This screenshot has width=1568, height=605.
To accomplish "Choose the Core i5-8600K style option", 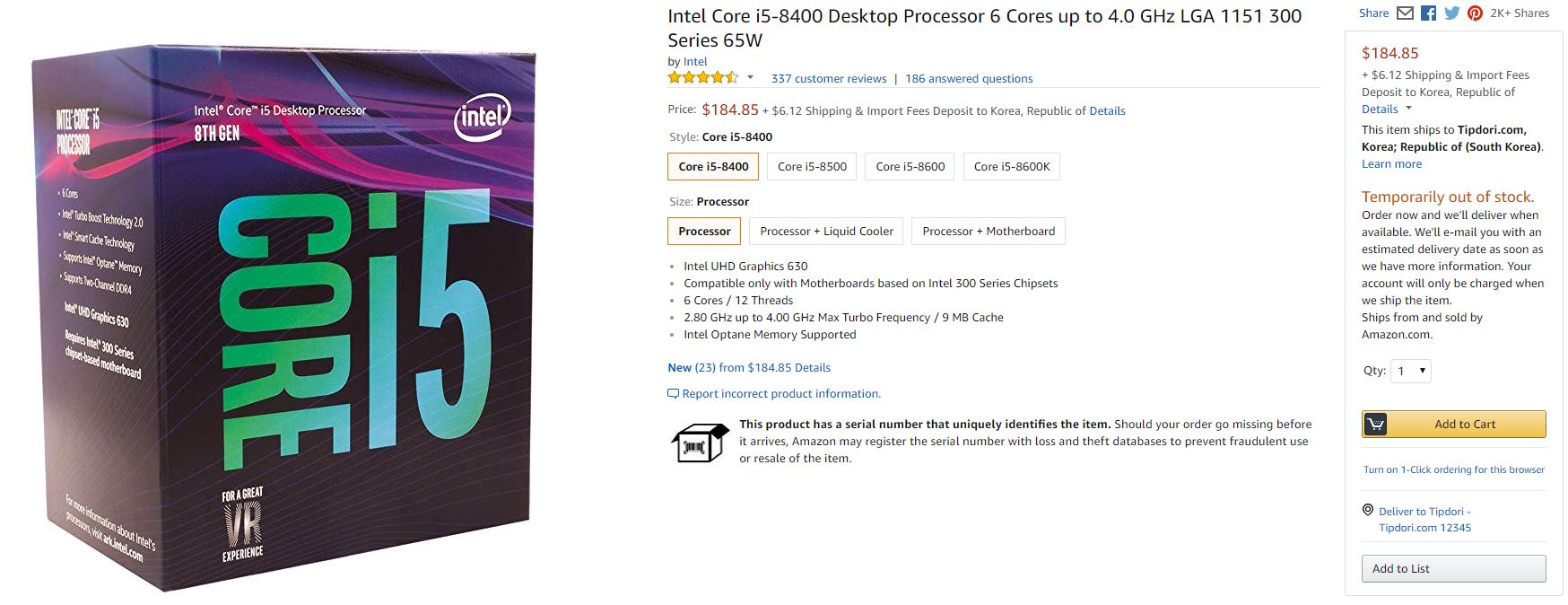I will (x=1011, y=167).
